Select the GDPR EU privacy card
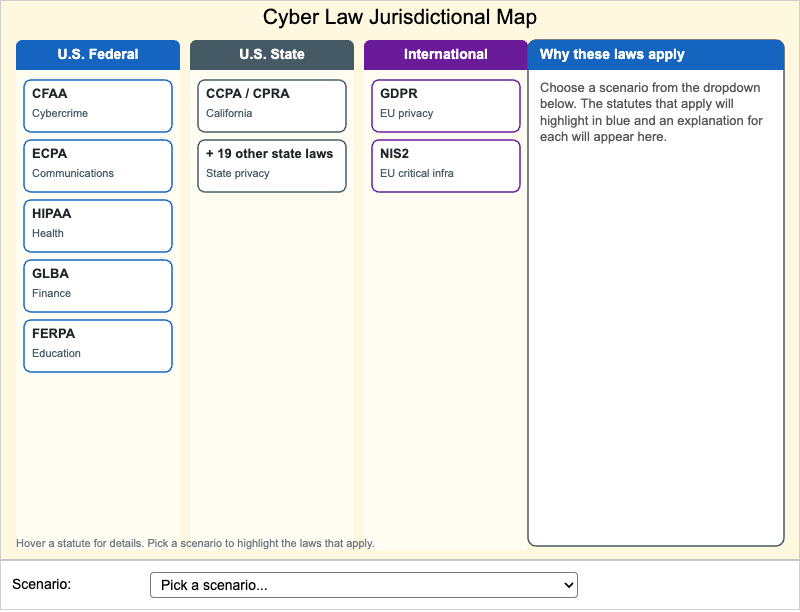The image size is (800, 612). [x=446, y=106]
